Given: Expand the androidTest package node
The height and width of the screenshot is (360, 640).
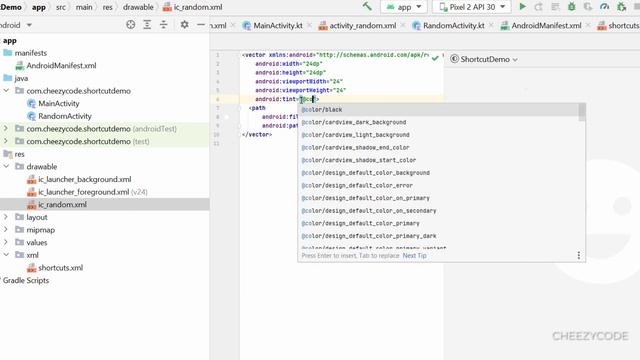Looking at the screenshot, I should [x=6, y=128].
